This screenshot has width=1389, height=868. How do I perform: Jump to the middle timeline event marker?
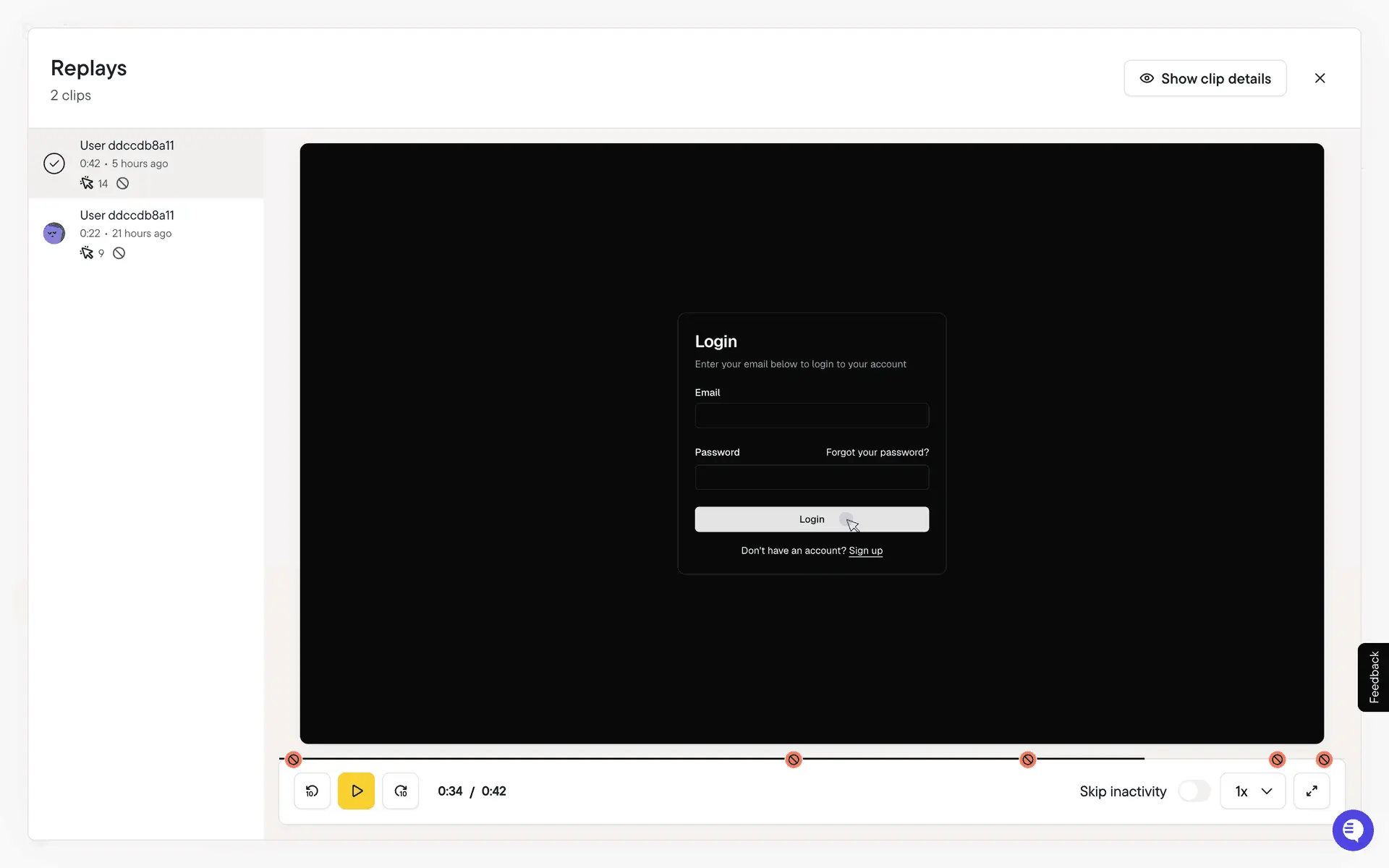click(x=1027, y=759)
